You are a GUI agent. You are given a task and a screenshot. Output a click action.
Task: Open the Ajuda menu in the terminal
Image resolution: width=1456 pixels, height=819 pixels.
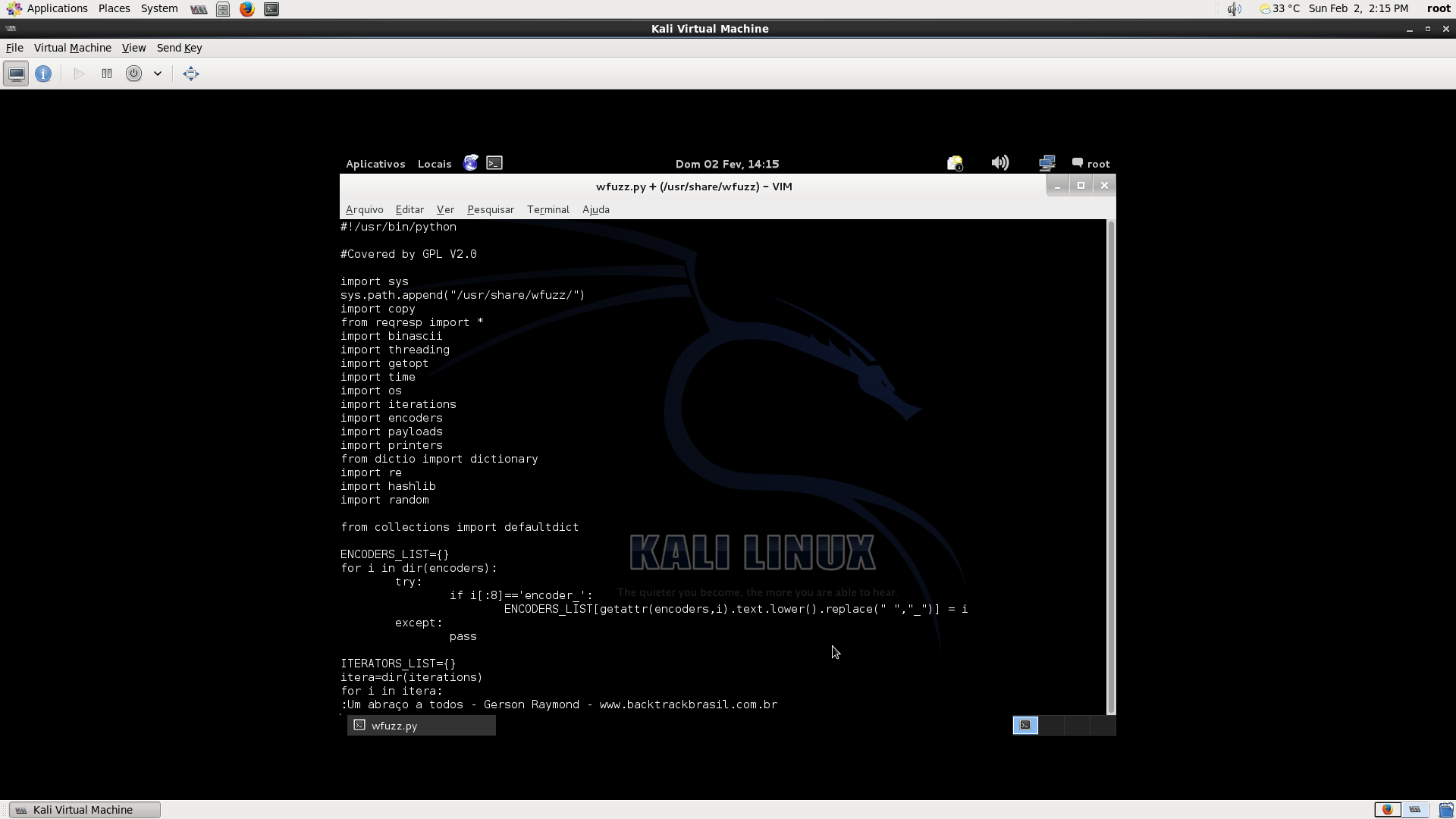coord(596,209)
